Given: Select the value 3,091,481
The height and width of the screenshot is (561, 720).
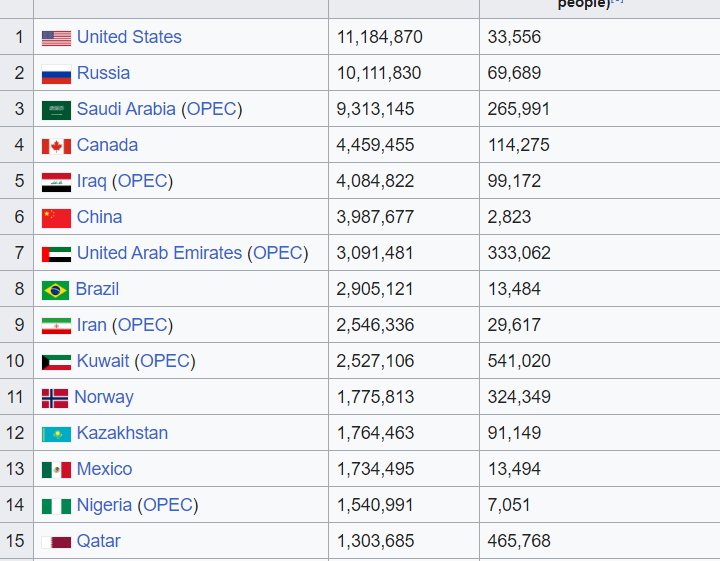Looking at the screenshot, I should 375,253.
